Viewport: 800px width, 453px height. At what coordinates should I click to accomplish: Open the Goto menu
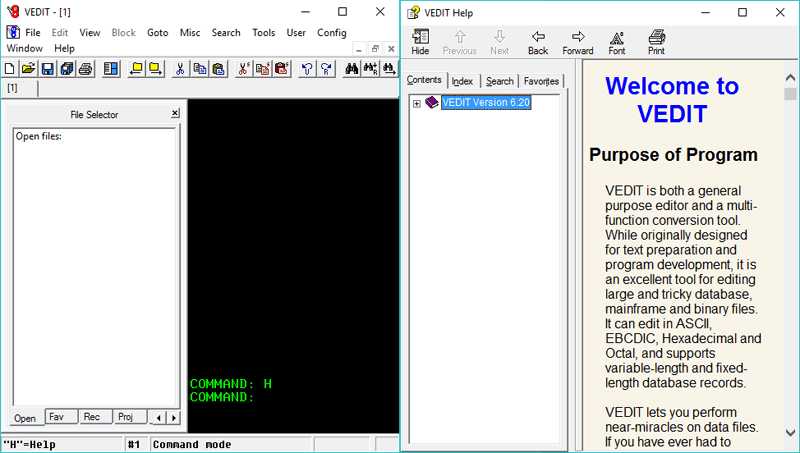(x=158, y=33)
